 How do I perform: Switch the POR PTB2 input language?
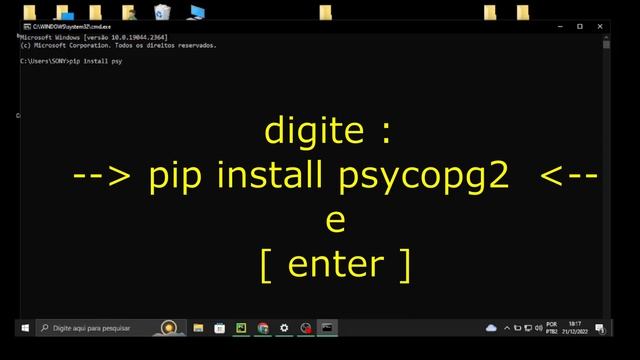coord(551,328)
